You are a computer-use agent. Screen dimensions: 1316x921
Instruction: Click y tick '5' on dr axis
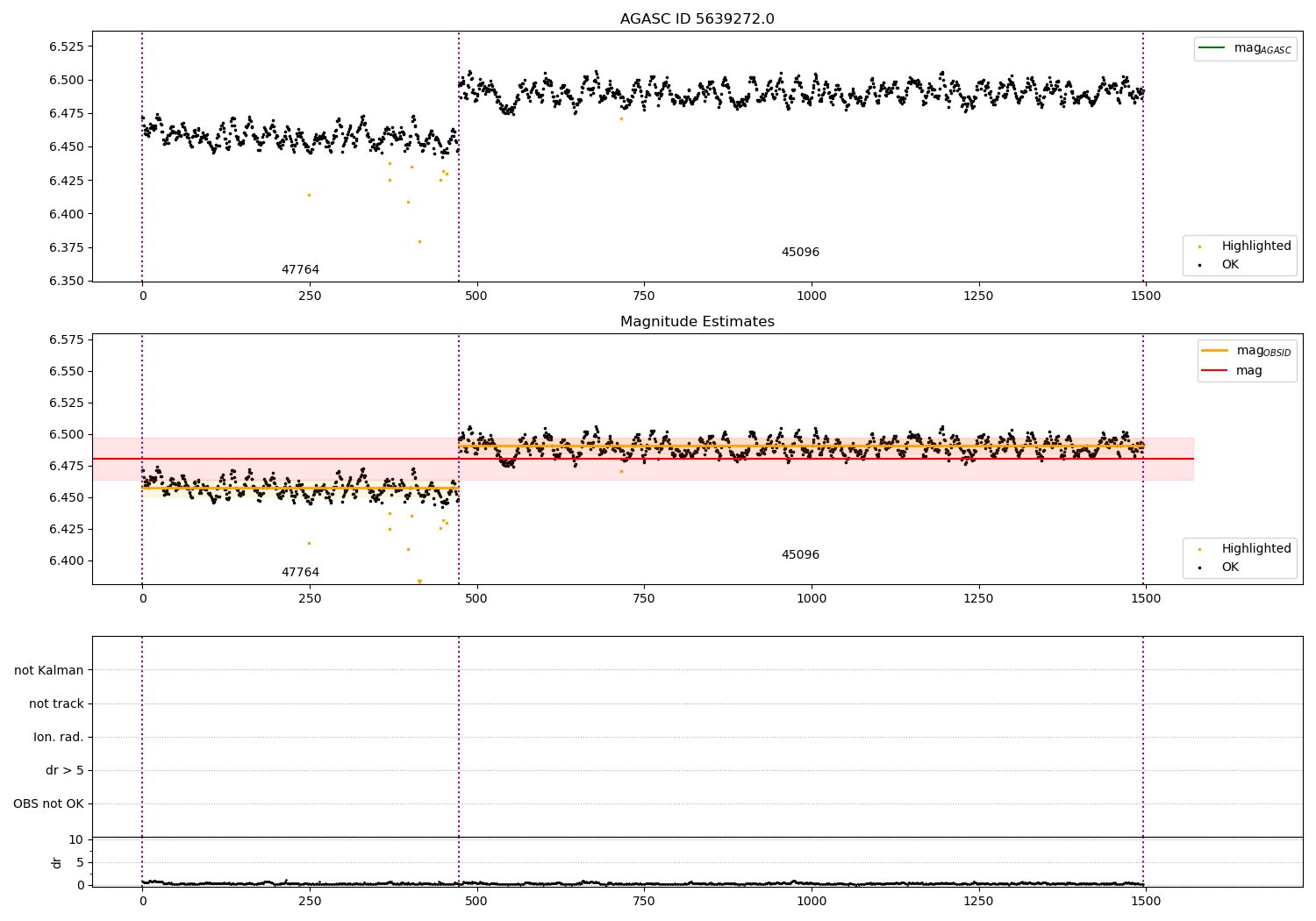coord(80,863)
